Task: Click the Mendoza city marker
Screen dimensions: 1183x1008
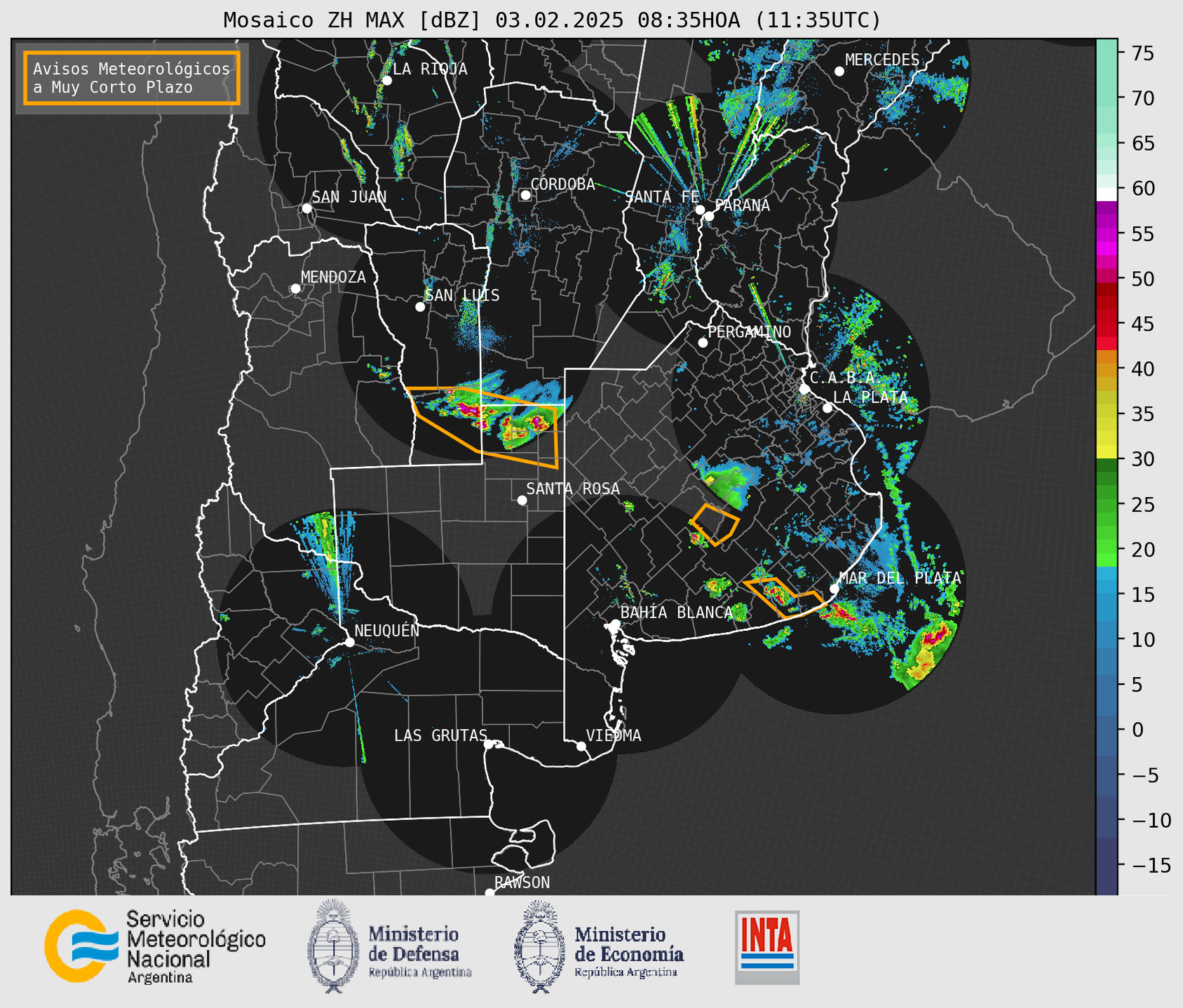Action: 295,289
